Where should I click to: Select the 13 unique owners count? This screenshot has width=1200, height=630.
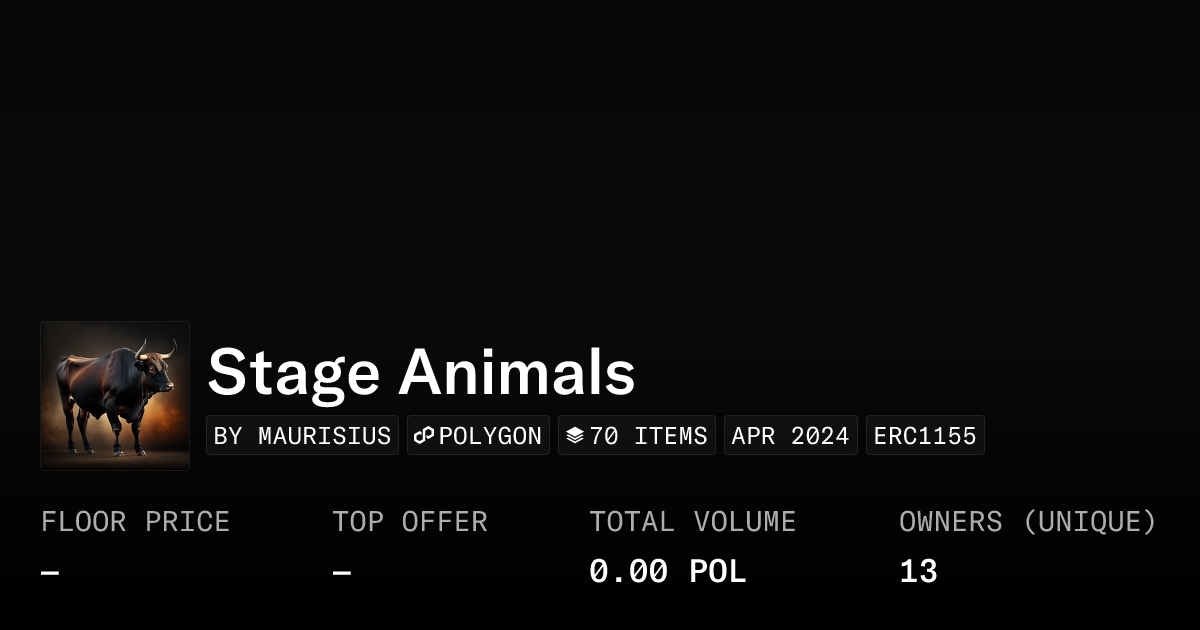(x=918, y=572)
